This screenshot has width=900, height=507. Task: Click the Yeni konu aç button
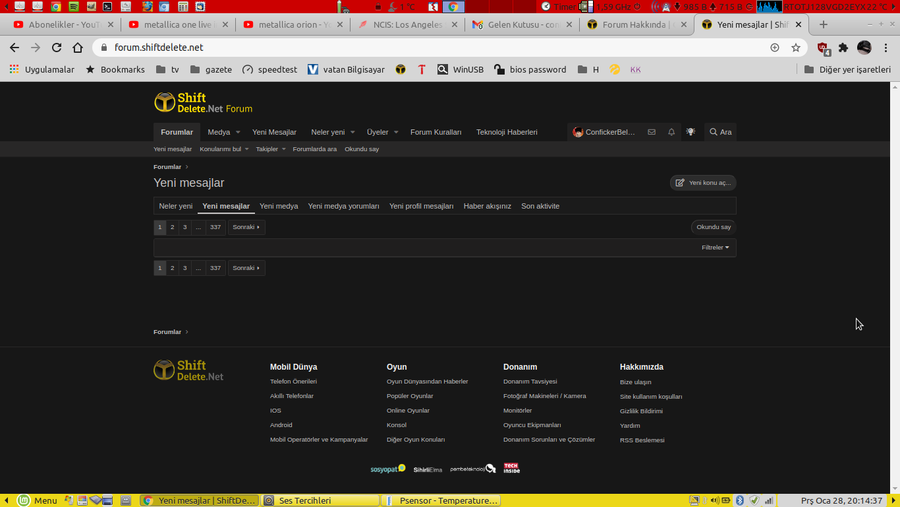click(703, 183)
